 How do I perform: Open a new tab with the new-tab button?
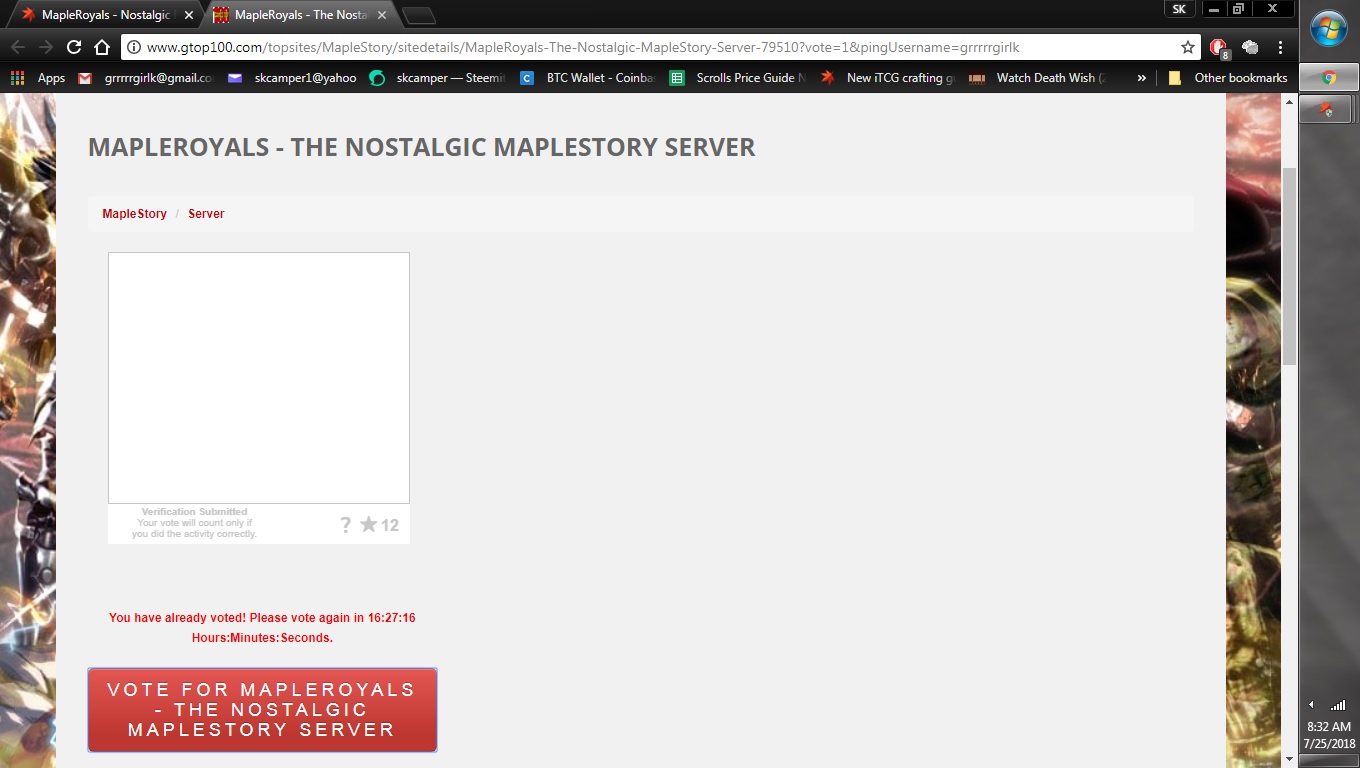click(418, 15)
